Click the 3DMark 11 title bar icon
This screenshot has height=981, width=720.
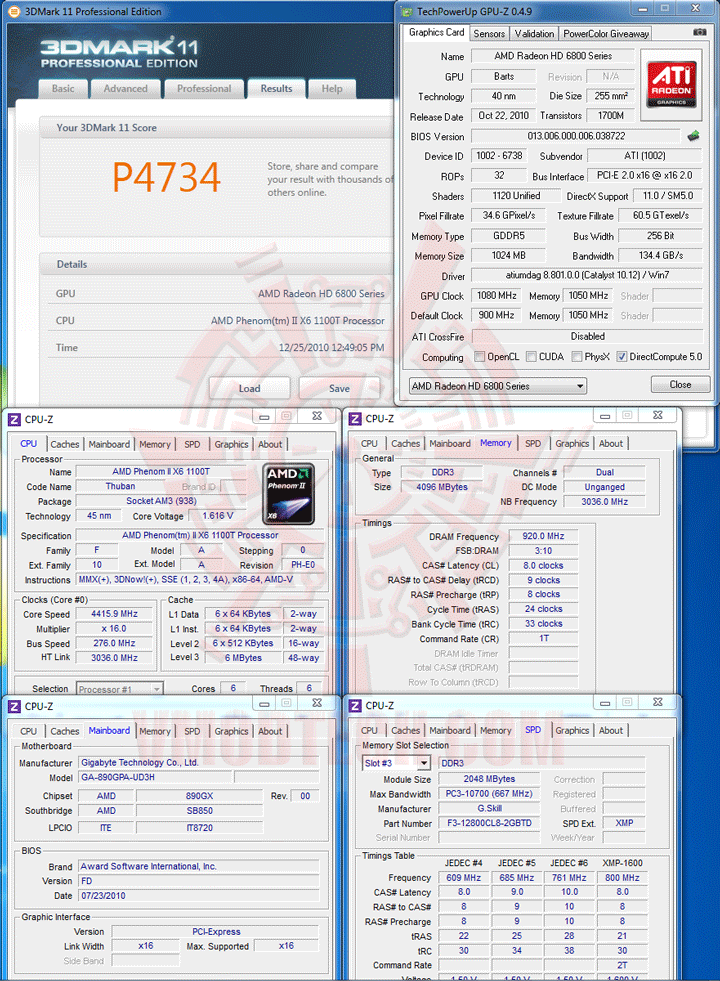14,11
